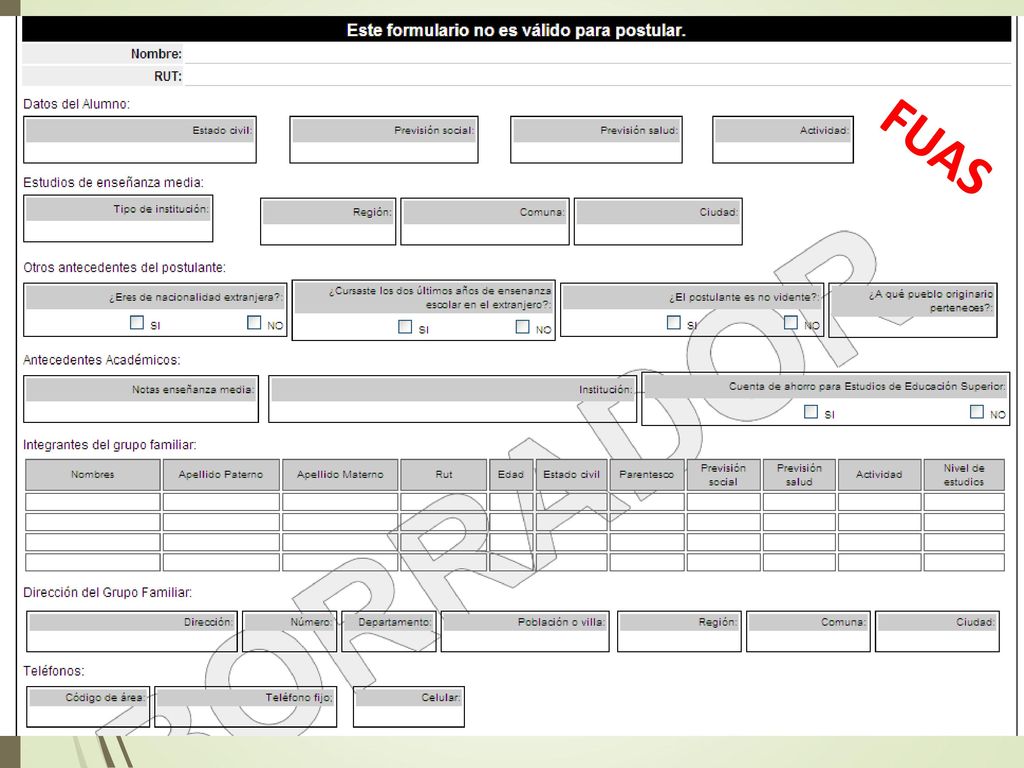Click first row cell under Nivel de estudios
Viewport: 1024px width, 768px height.
point(964,502)
